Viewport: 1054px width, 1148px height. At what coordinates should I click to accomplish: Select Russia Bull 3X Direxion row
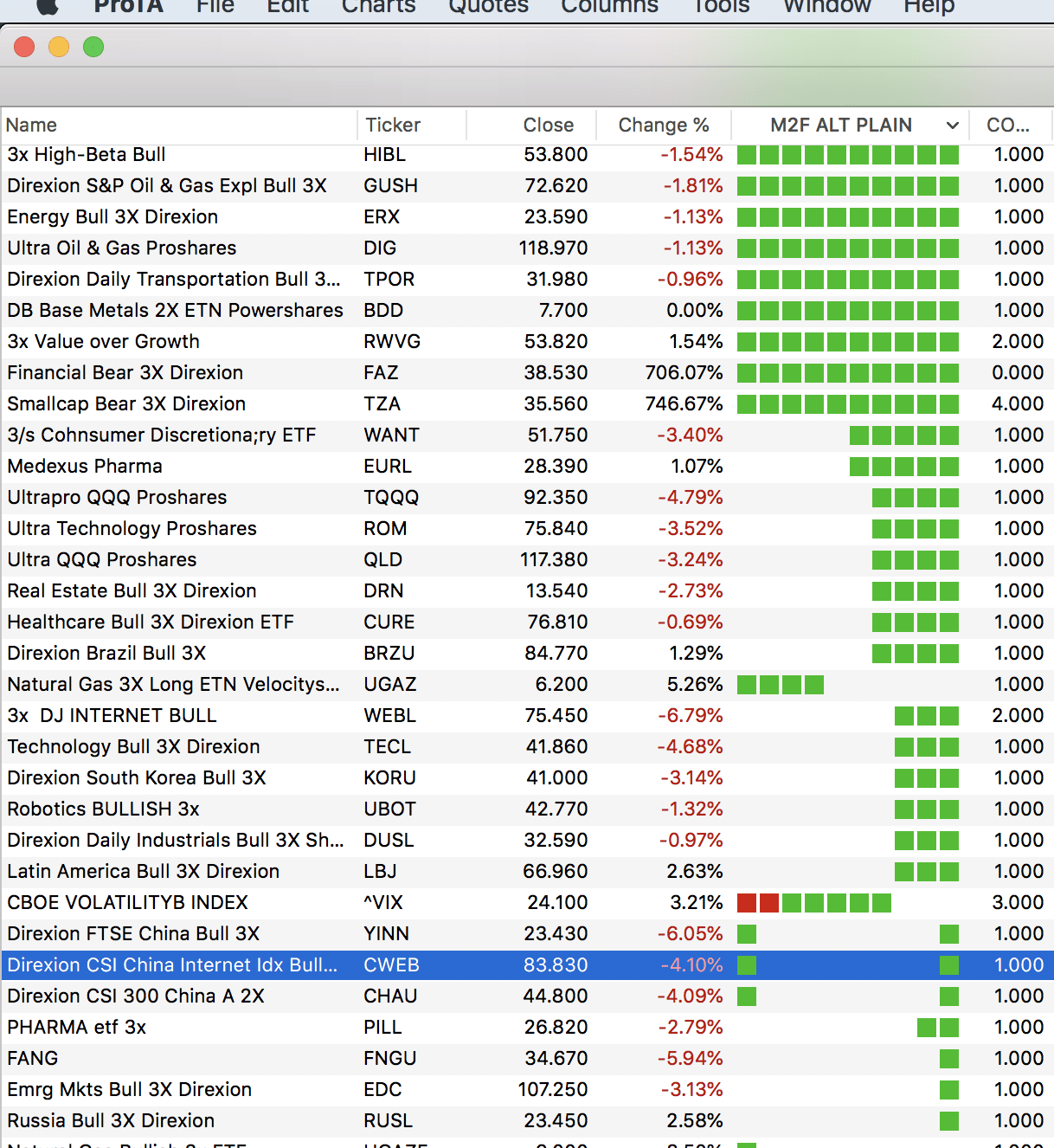527,1120
